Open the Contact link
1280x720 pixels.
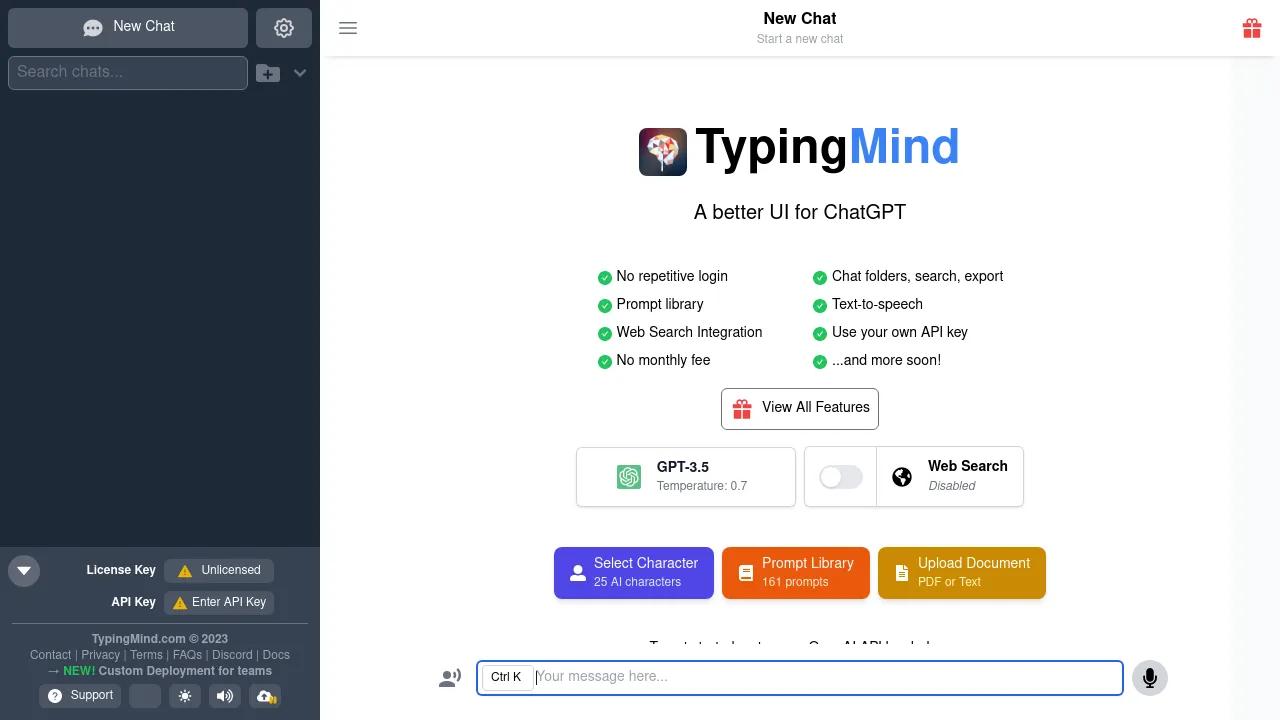[50, 655]
